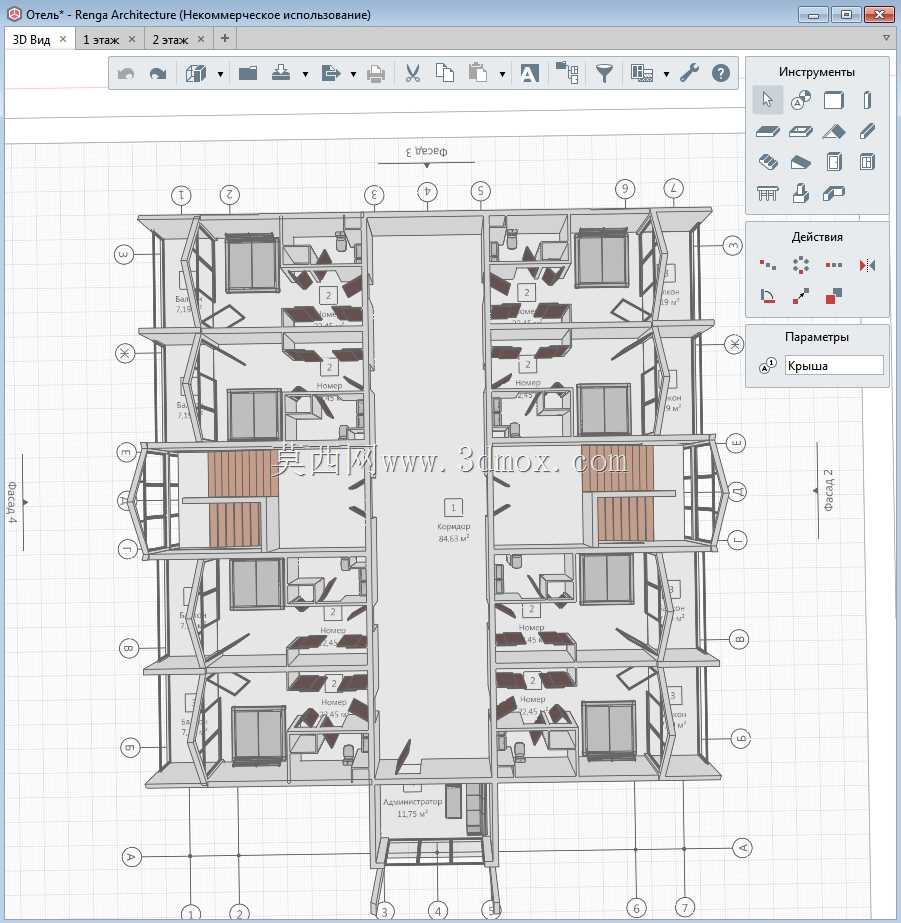Open the tab list arrow at far right
This screenshot has height=923, width=901.
point(886,38)
